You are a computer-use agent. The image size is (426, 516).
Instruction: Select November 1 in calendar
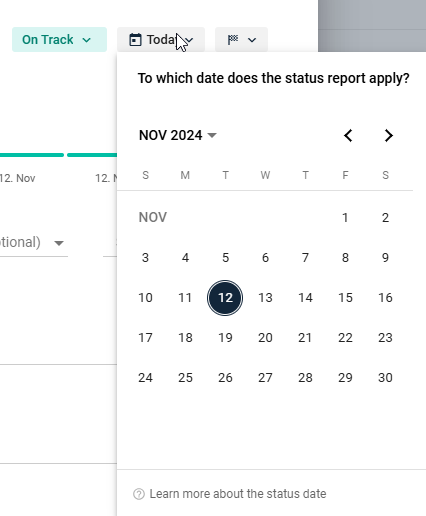coord(345,218)
